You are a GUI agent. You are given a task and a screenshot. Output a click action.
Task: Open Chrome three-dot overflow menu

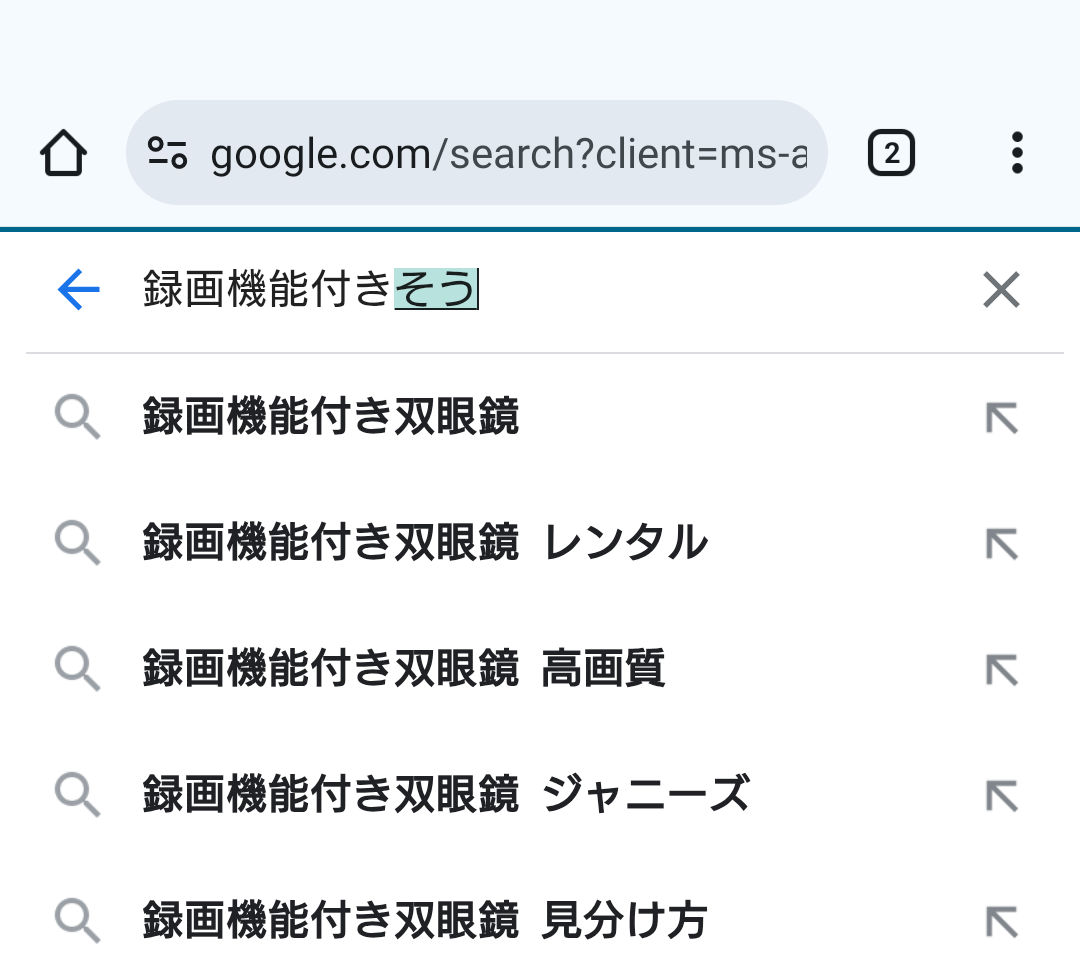pos(1017,154)
